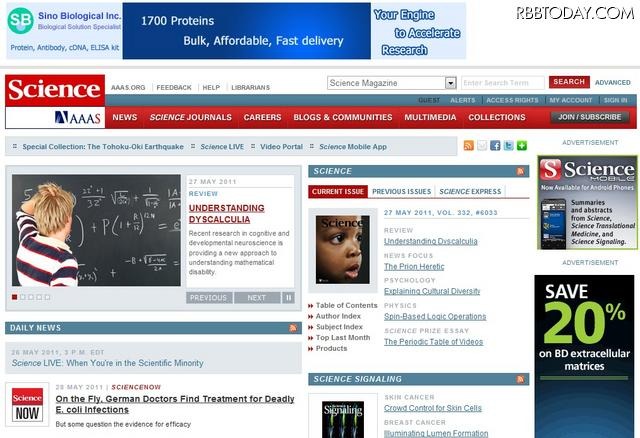Select the fifth slideshow indicator dot

(47, 297)
